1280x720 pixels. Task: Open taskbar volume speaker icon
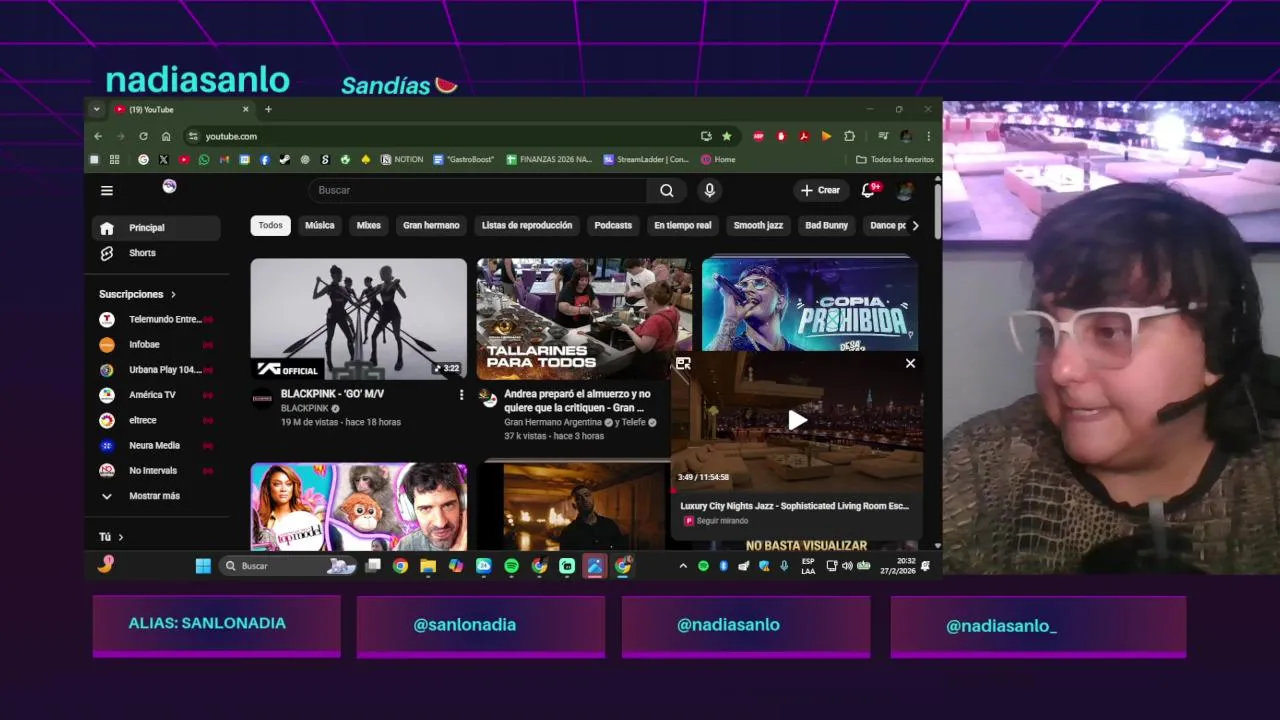(x=847, y=566)
